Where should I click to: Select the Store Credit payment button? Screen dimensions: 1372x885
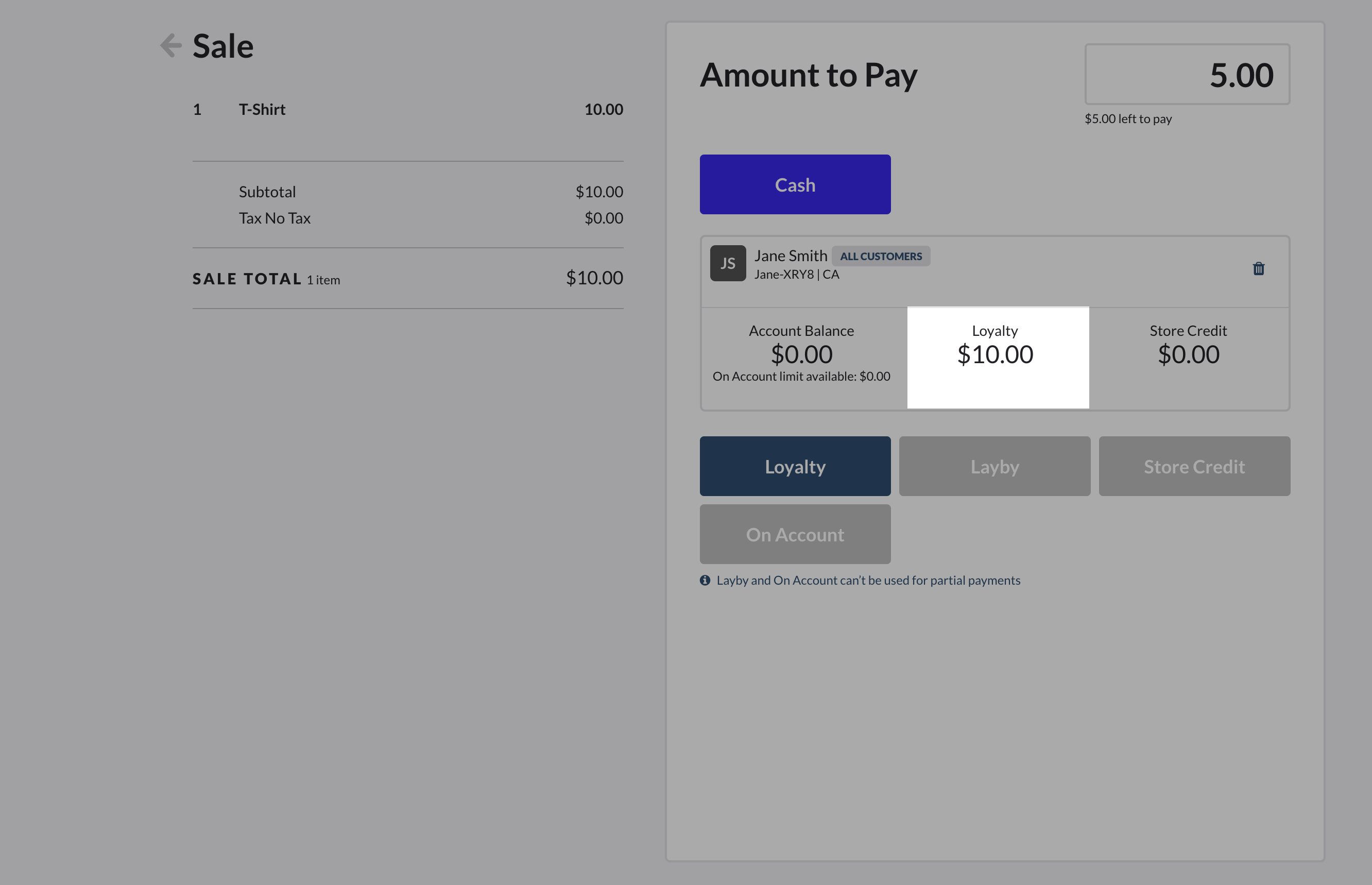1194,466
